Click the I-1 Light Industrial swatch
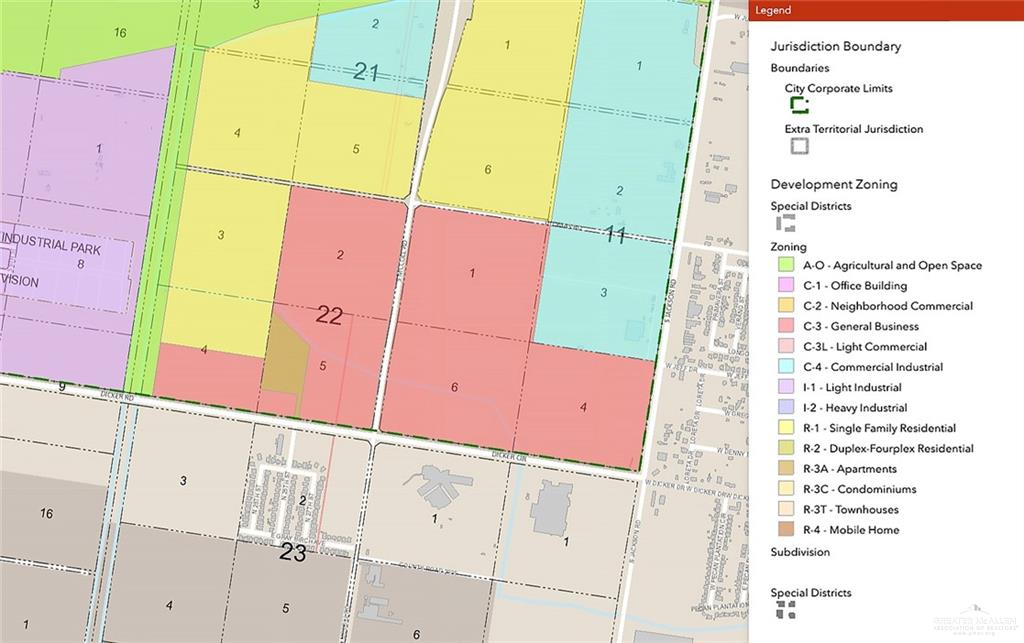This screenshot has height=643, width=1024. 786,388
